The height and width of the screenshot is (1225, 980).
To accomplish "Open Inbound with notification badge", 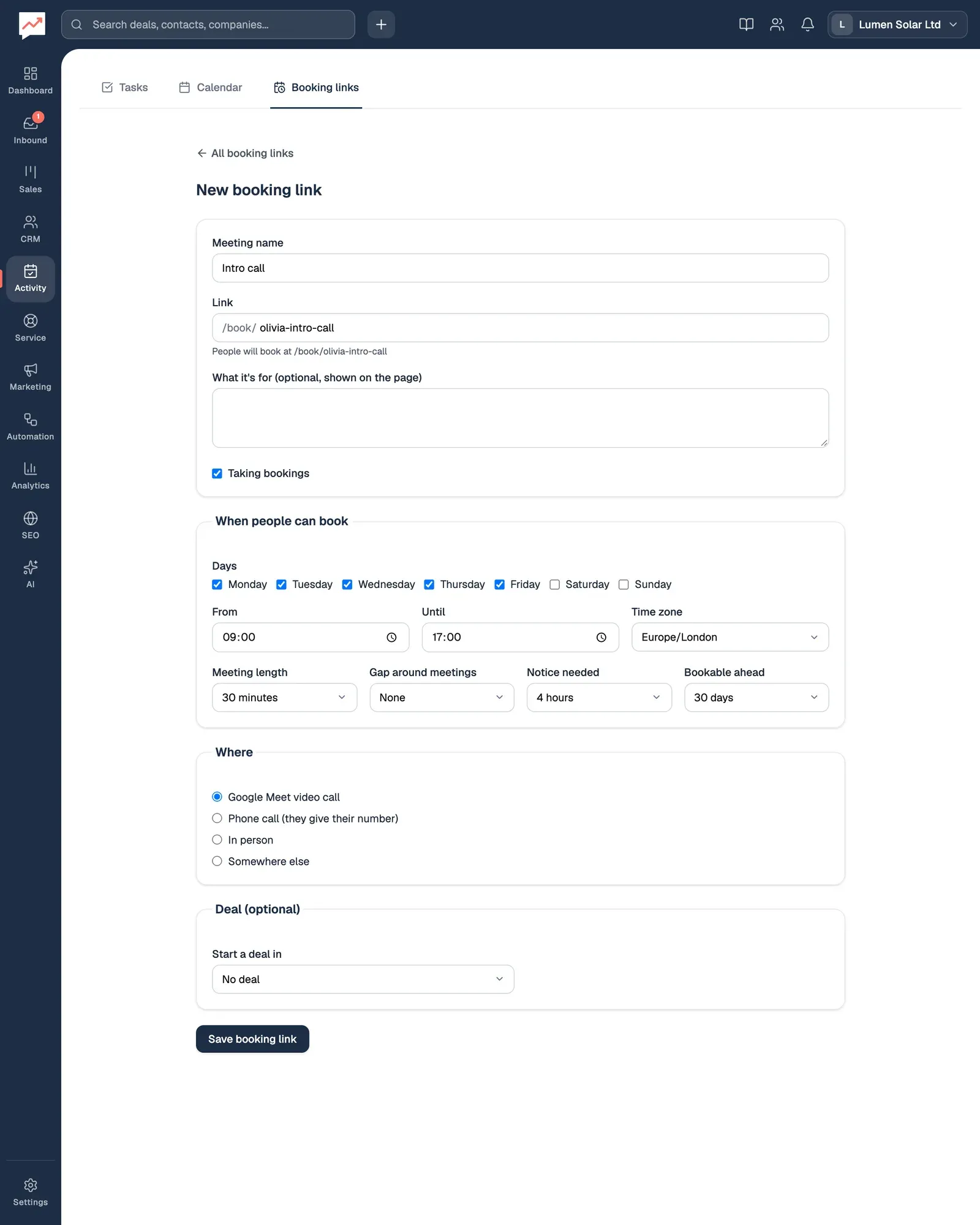I will coord(30,130).
